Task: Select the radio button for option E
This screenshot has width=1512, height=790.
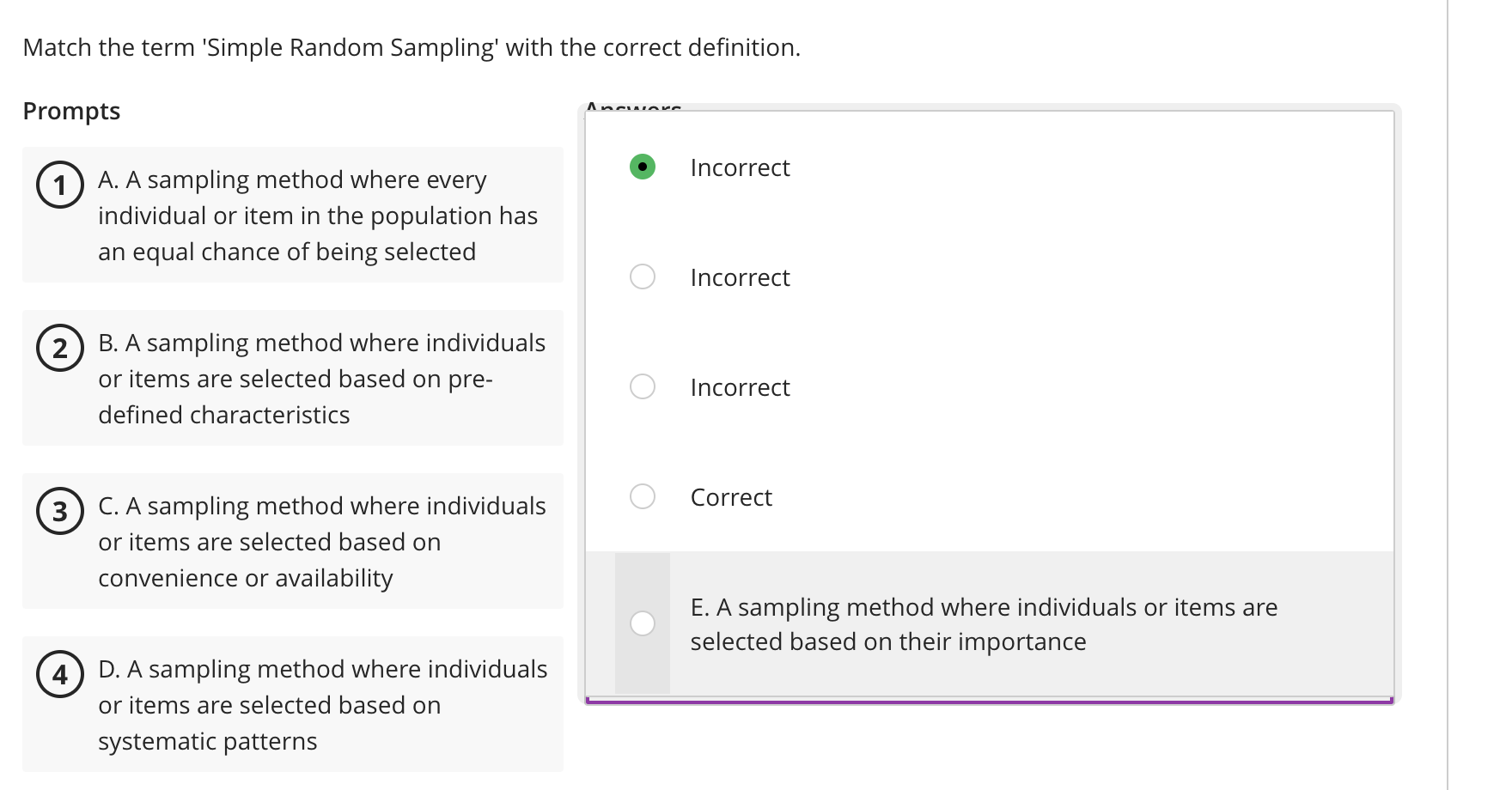Action: pos(642,624)
